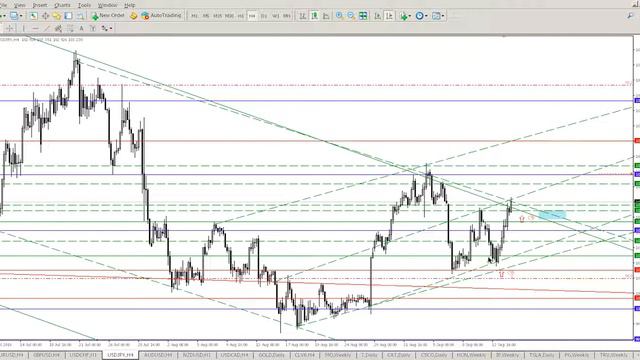Click the New Order button
Image resolution: width=640 pixels, height=360 pixels.
(x=108, y=16)
